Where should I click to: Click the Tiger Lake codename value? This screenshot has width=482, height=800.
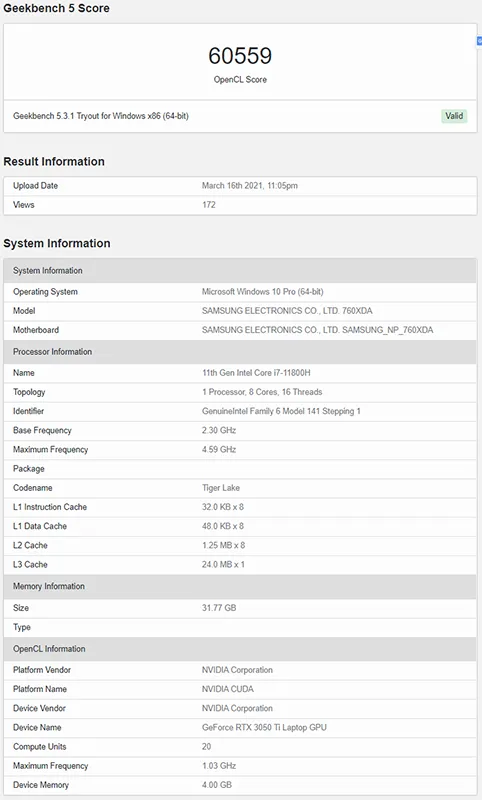(221, 488)
